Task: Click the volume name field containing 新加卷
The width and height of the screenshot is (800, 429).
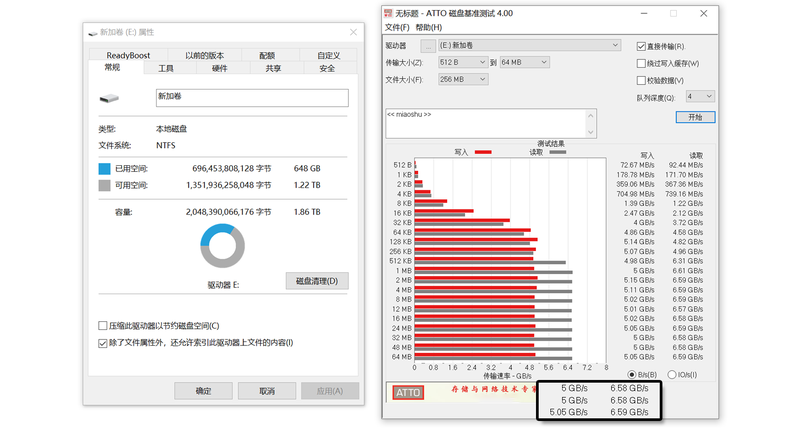Action: 252,98
